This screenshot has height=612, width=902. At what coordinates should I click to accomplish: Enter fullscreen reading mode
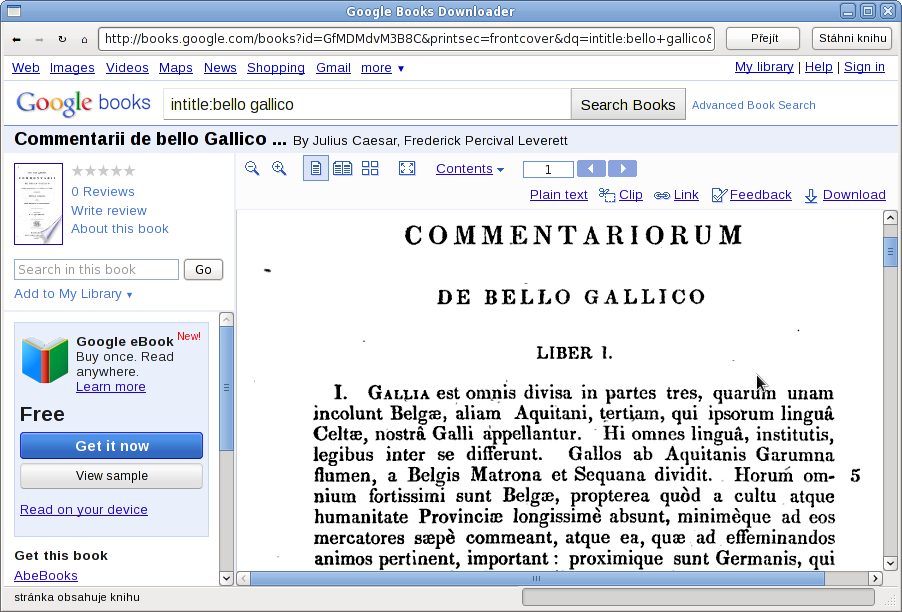point(407,168)
